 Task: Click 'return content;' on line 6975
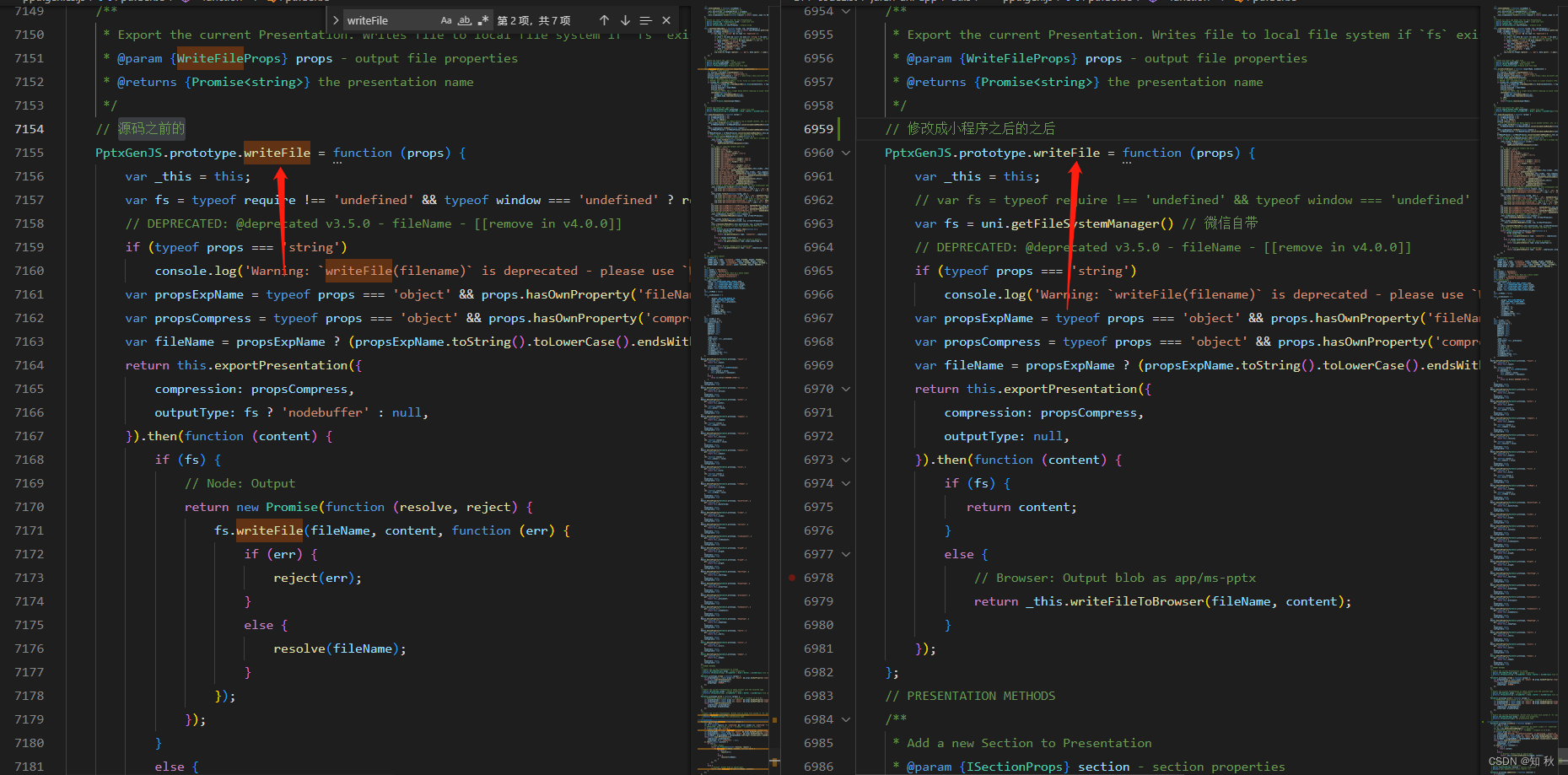point(1021,507)
